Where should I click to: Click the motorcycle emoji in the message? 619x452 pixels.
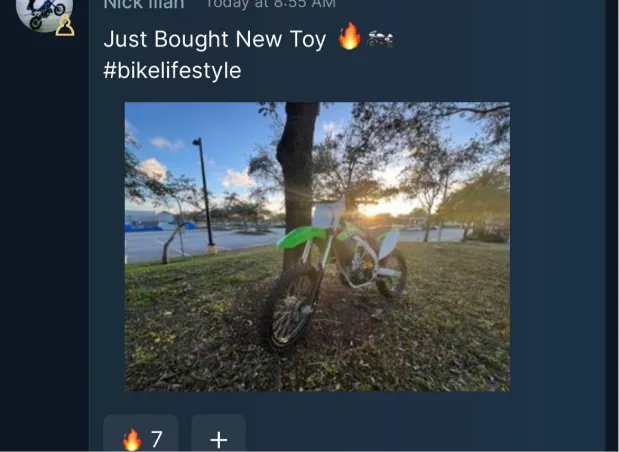point(382,40)
